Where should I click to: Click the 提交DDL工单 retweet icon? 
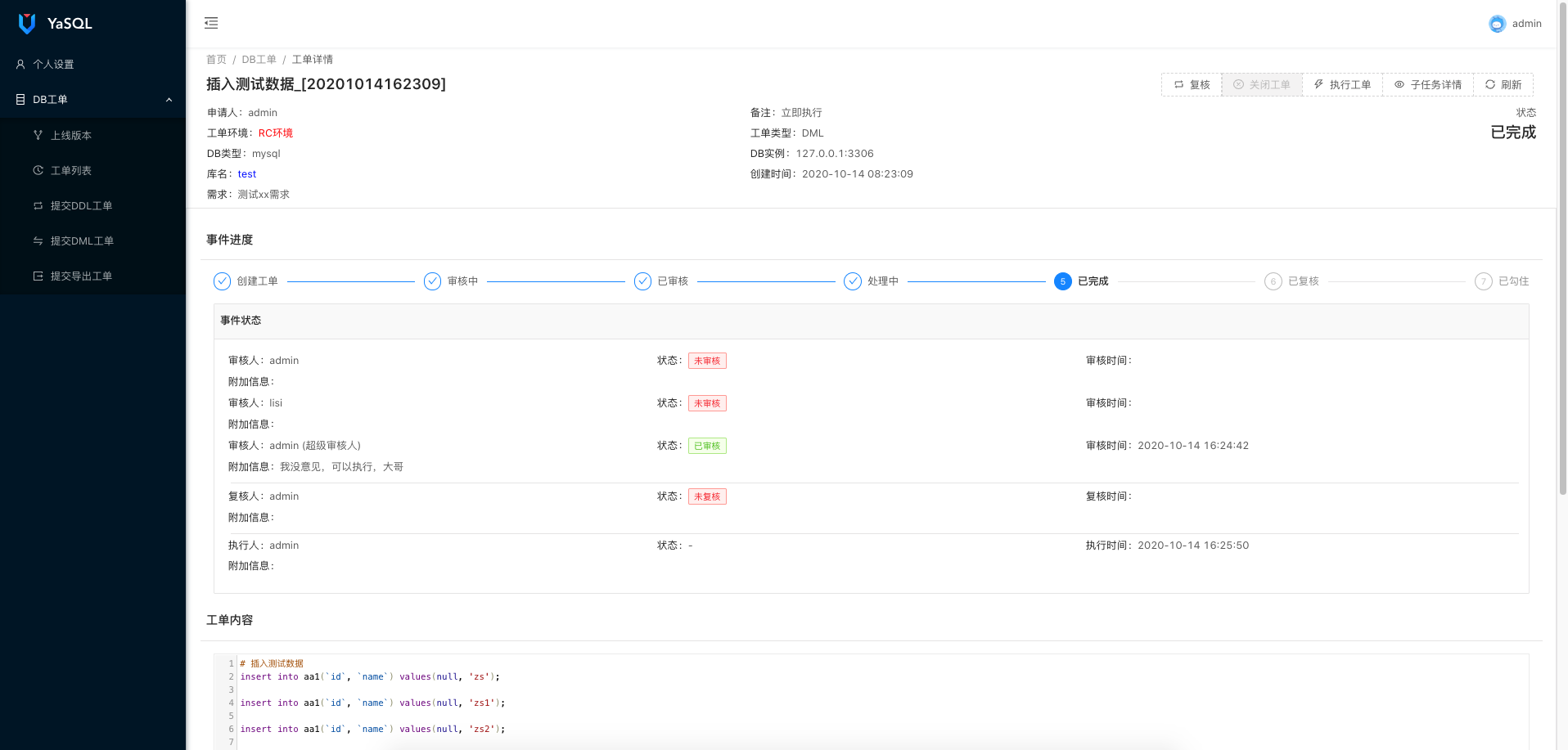(x=38, y=205)
